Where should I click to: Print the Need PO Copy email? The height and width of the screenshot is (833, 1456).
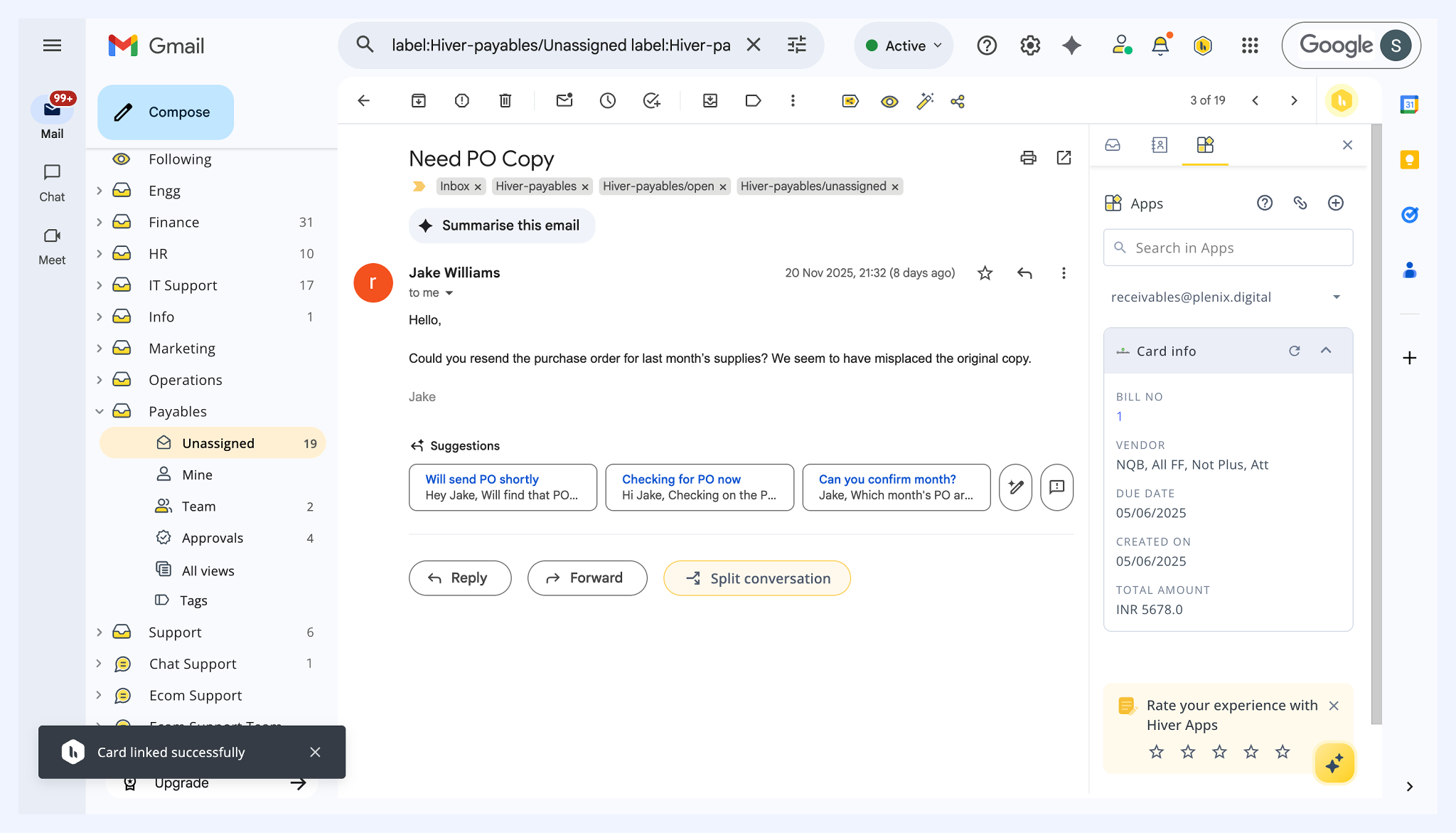[1028, 158]
